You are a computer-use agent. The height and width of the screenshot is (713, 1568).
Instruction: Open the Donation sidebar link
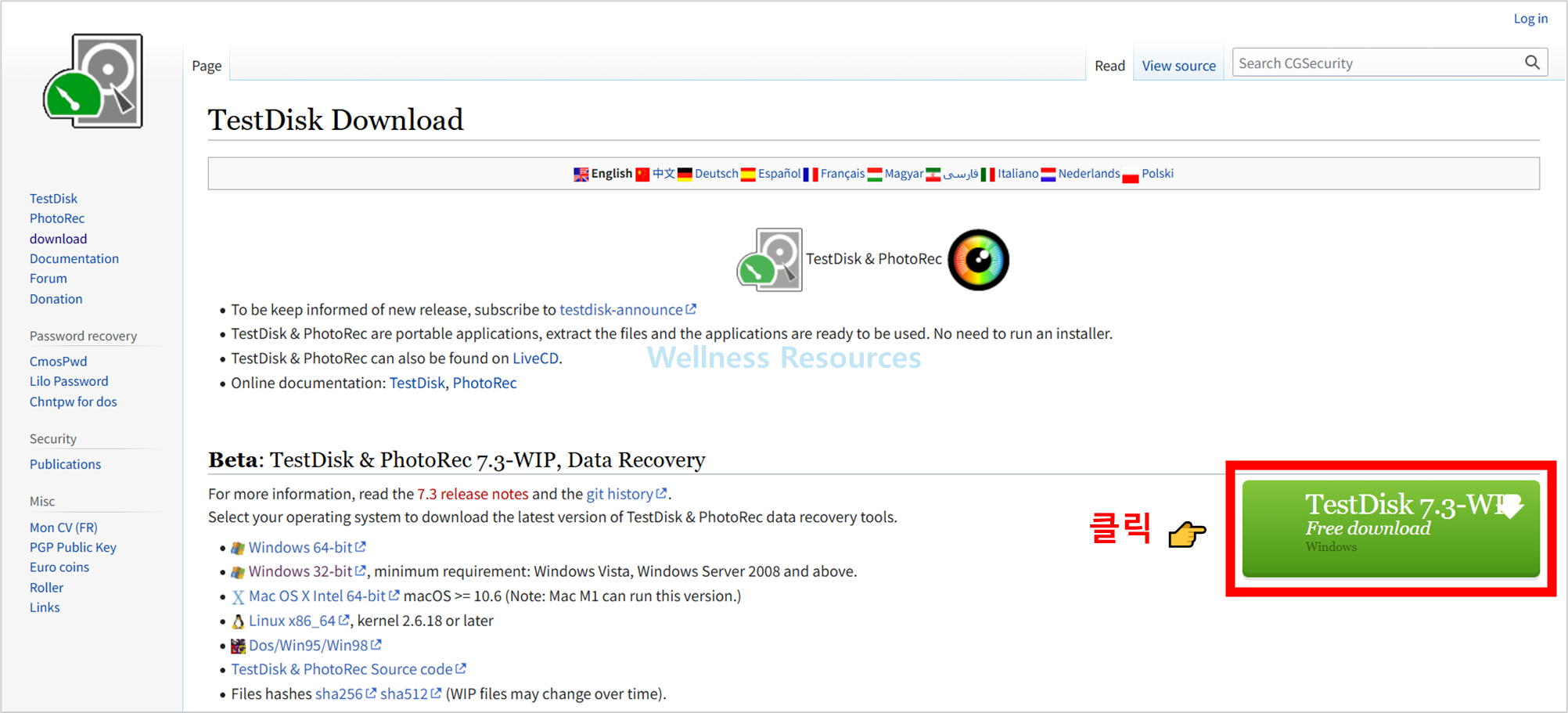[56, 299]
